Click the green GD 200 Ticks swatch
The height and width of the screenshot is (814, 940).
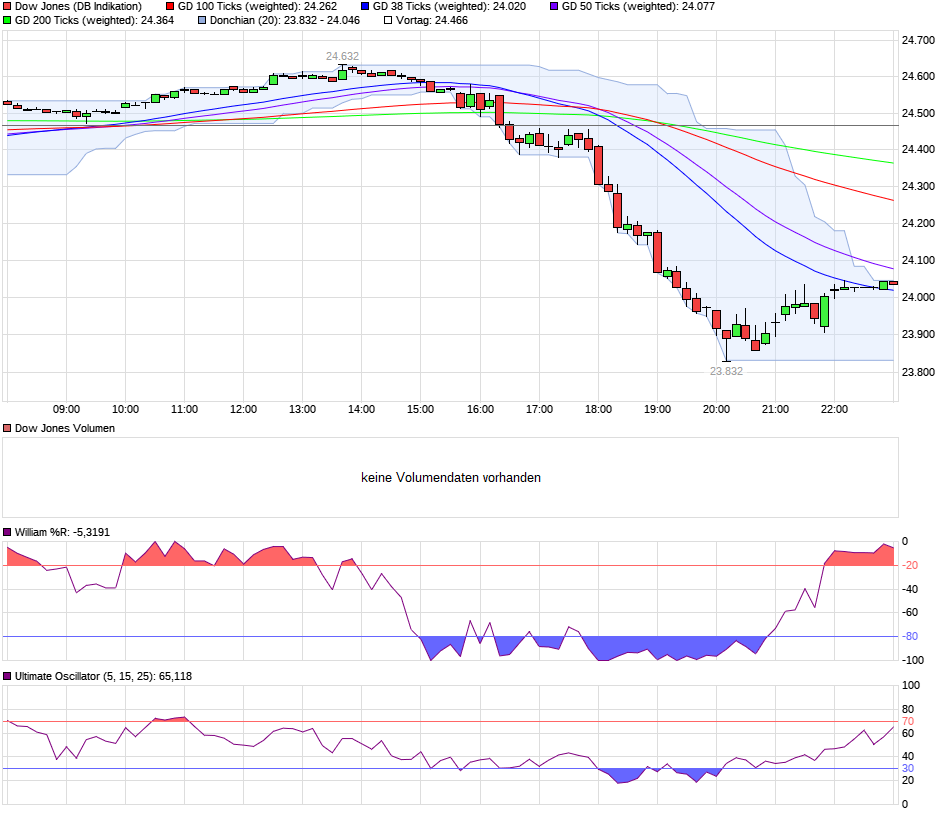7,20
